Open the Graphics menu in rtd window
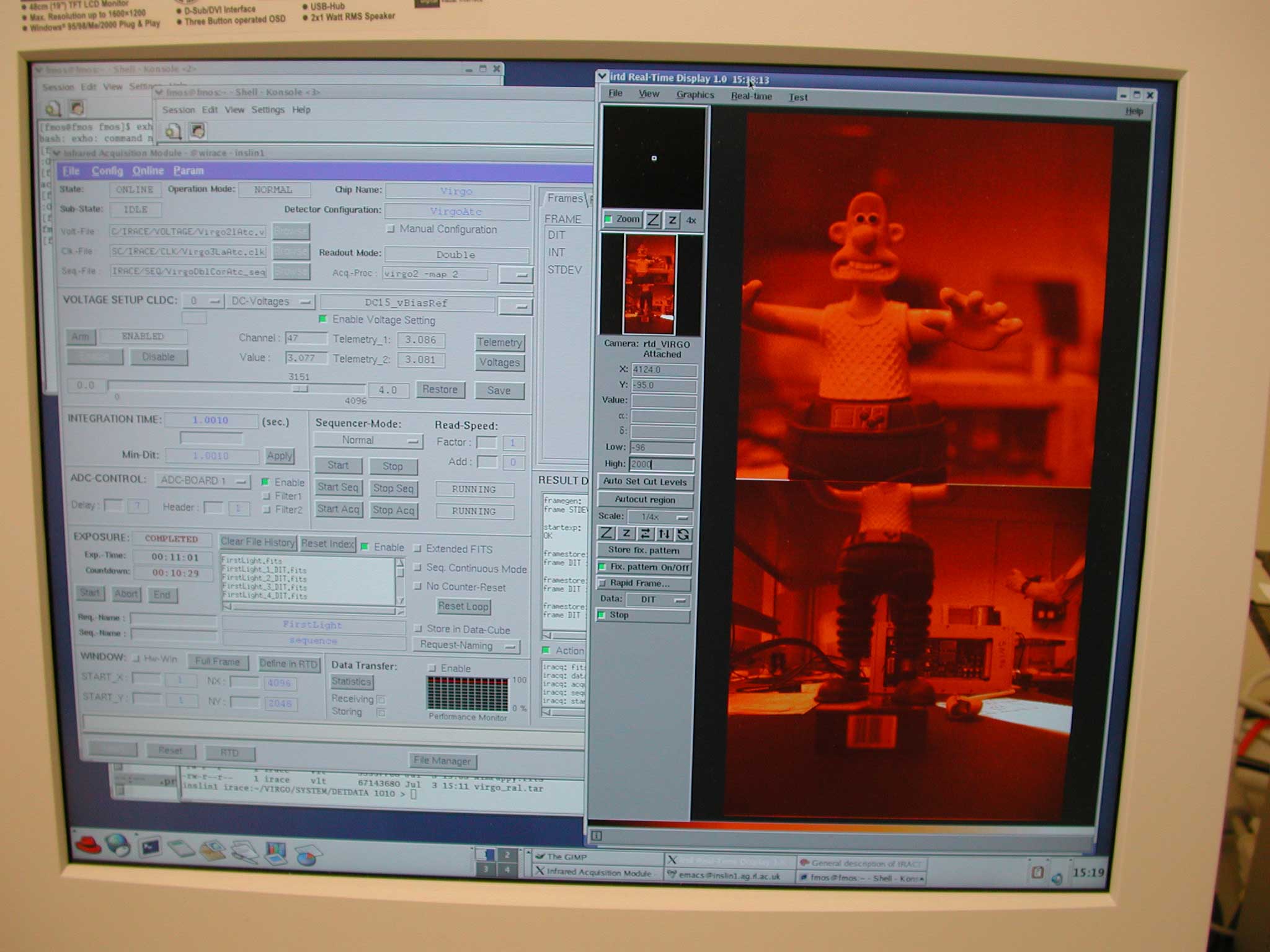The height and width of the screenshot is (952, 1270). [x=695, y=95]
